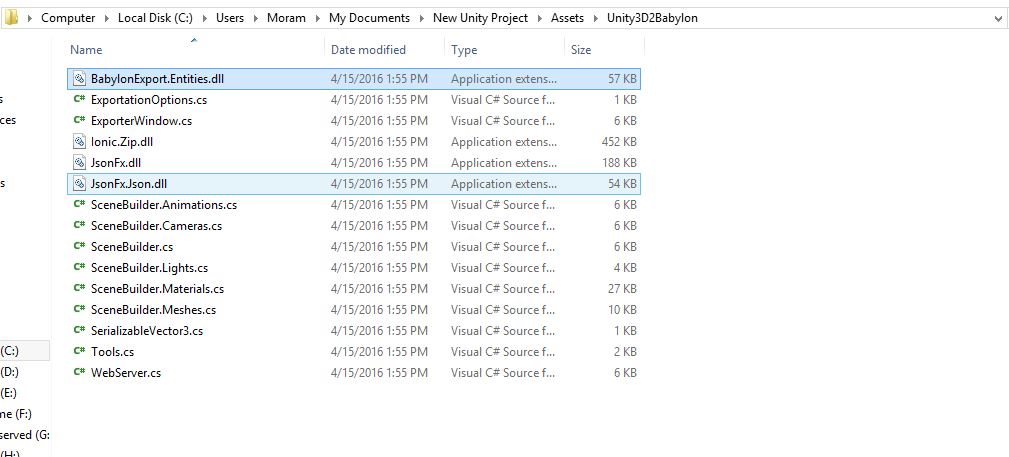Sort files by the Date modified column
Viewport: 1009px width, 457px height.
point(368,50)
